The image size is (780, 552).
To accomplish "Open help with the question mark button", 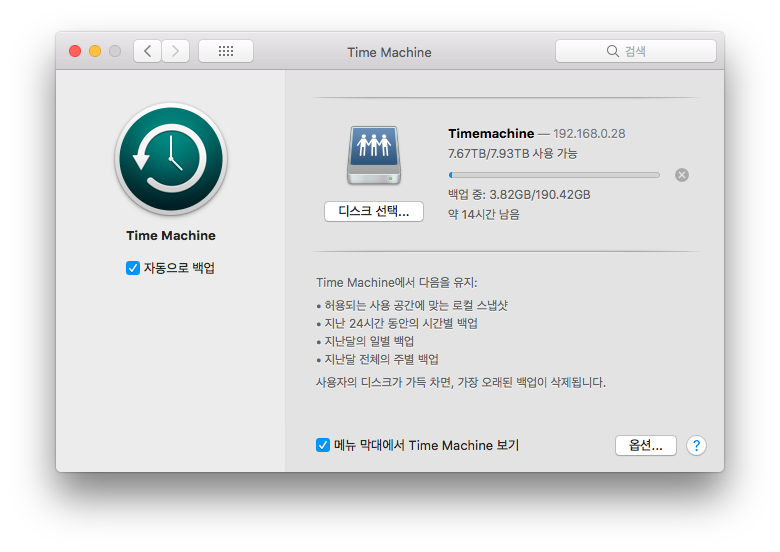I will point(696,446).
